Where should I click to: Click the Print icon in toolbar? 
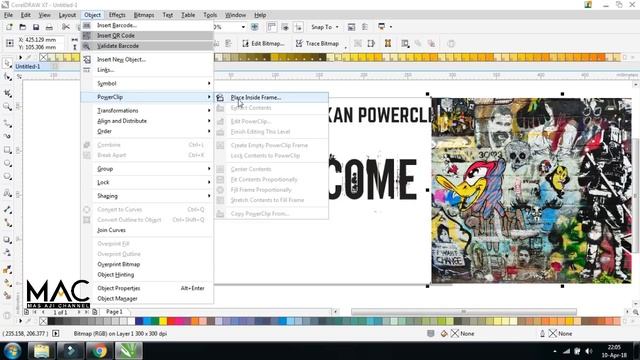pyautogui.click(x=49, y=27)
